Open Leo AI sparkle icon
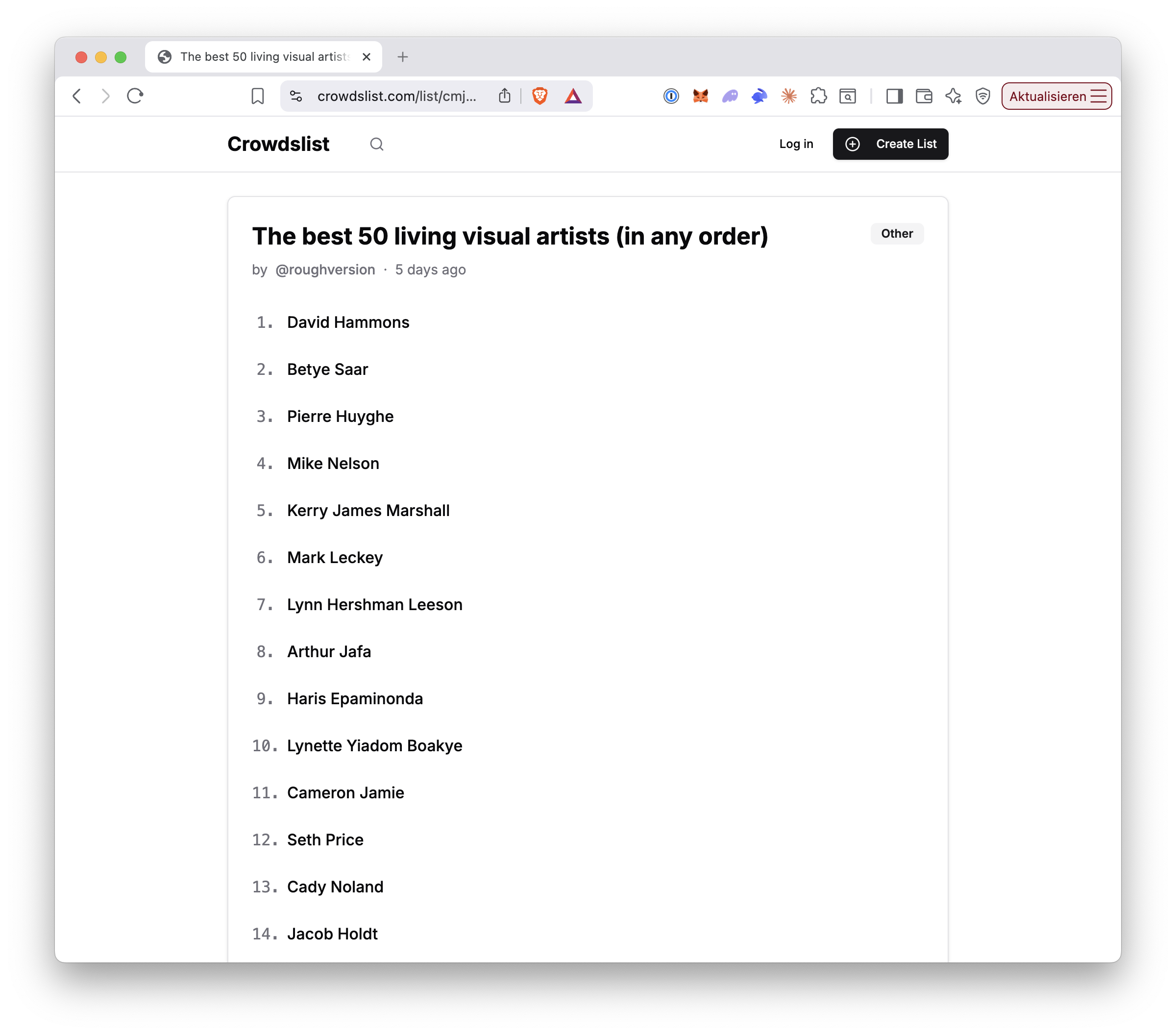Image resolution: width=1176 pixels, height=1035 pixels. (954, 96)
